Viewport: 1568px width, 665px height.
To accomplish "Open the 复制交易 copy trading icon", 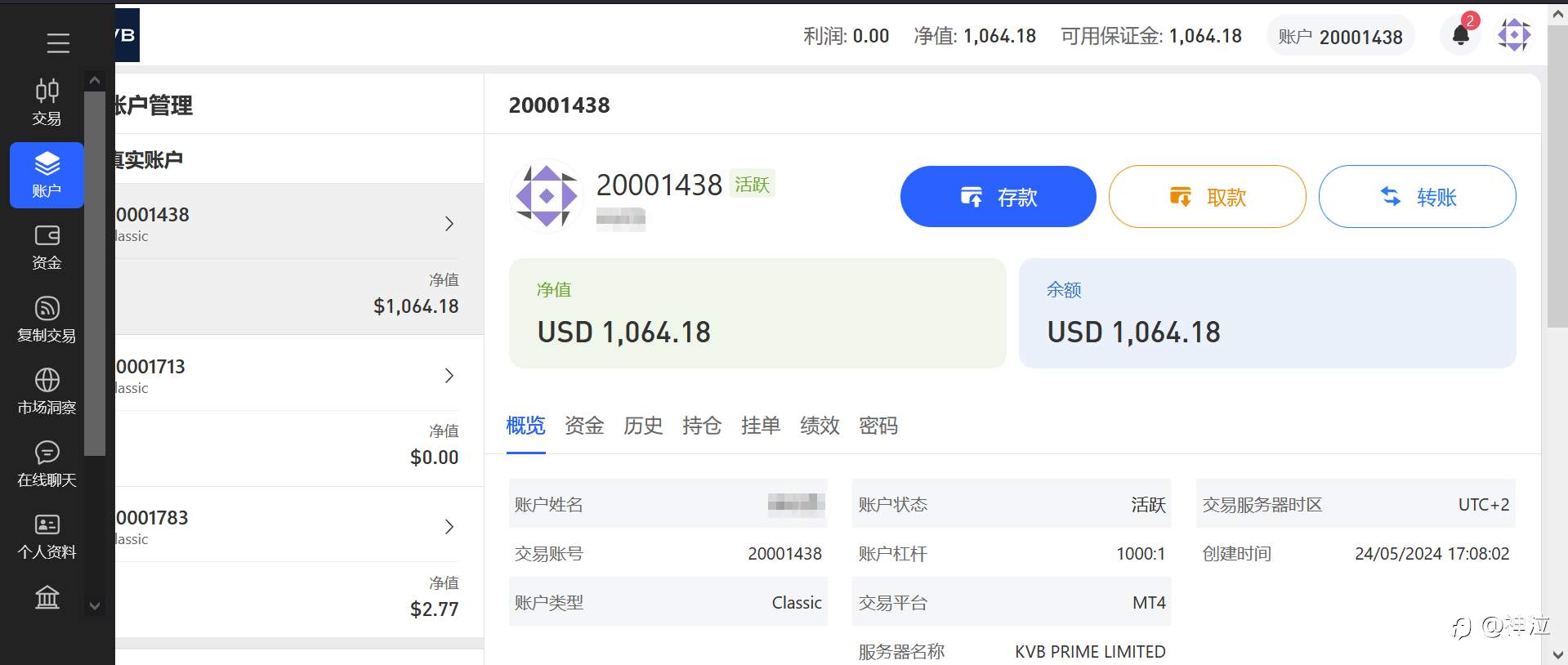I will coord(47,319).
